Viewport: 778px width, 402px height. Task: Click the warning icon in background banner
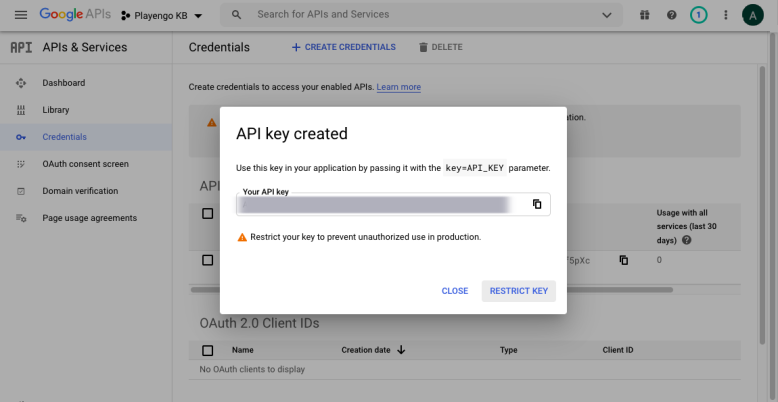pyautogui.click(x=212, y=122)
